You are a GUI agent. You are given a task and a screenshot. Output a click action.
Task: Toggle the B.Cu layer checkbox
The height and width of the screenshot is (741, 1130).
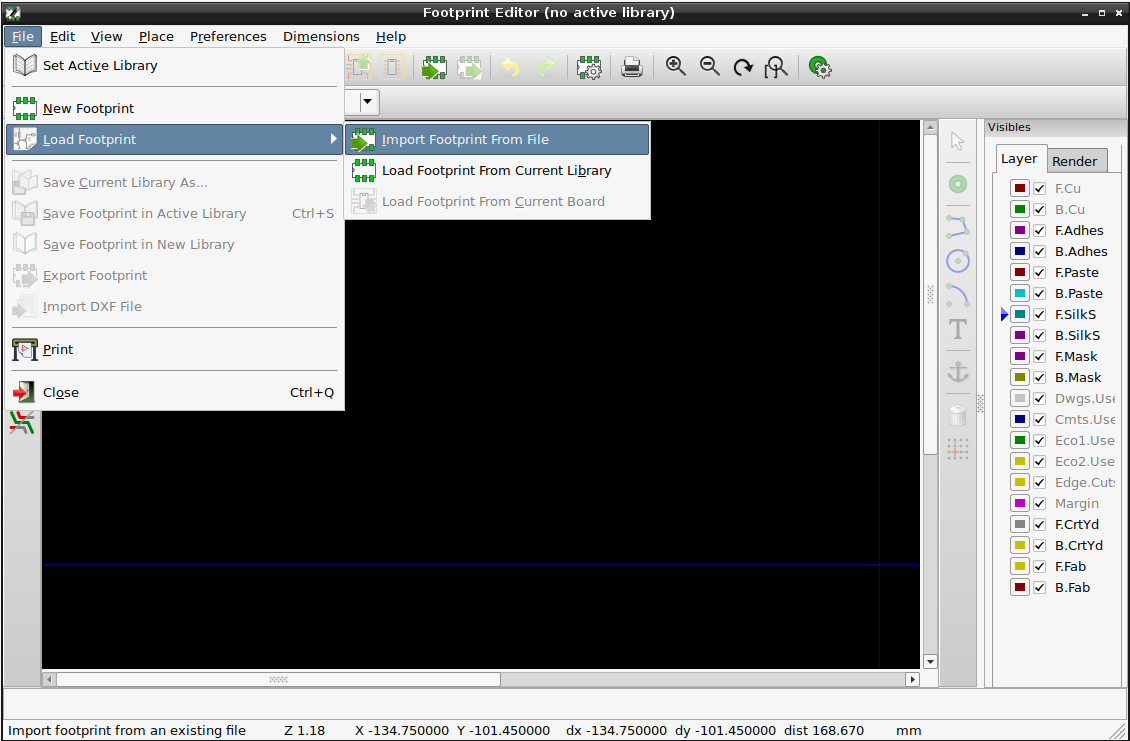tap(1039, 210)
